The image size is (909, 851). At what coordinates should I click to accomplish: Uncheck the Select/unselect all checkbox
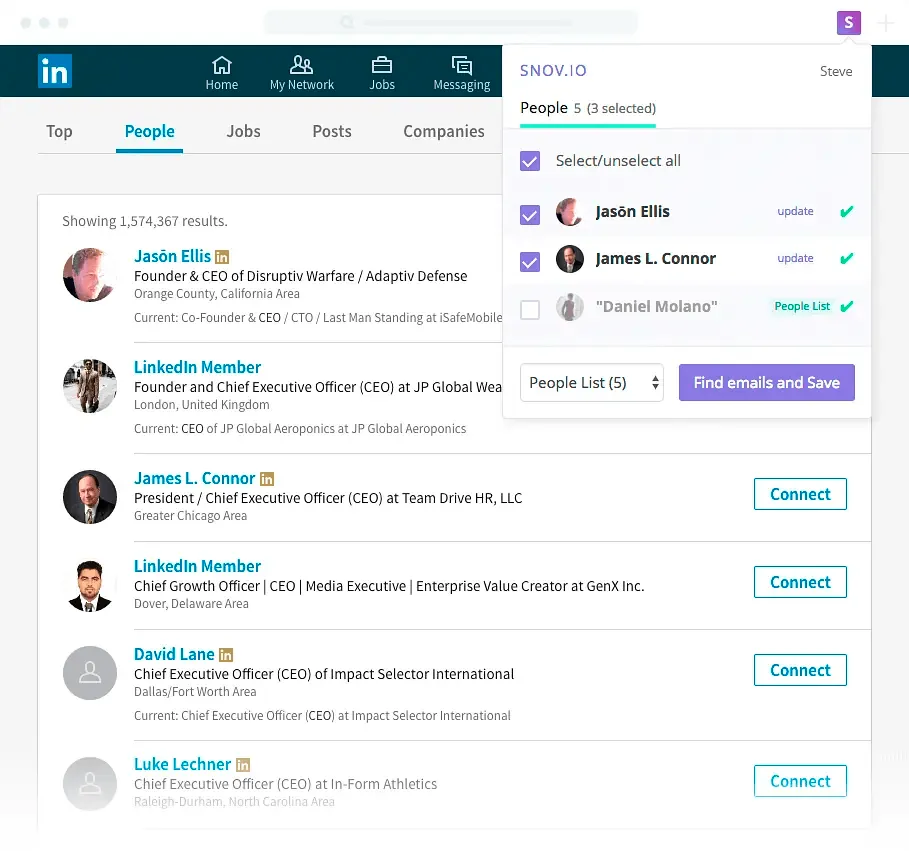[529, 160]
